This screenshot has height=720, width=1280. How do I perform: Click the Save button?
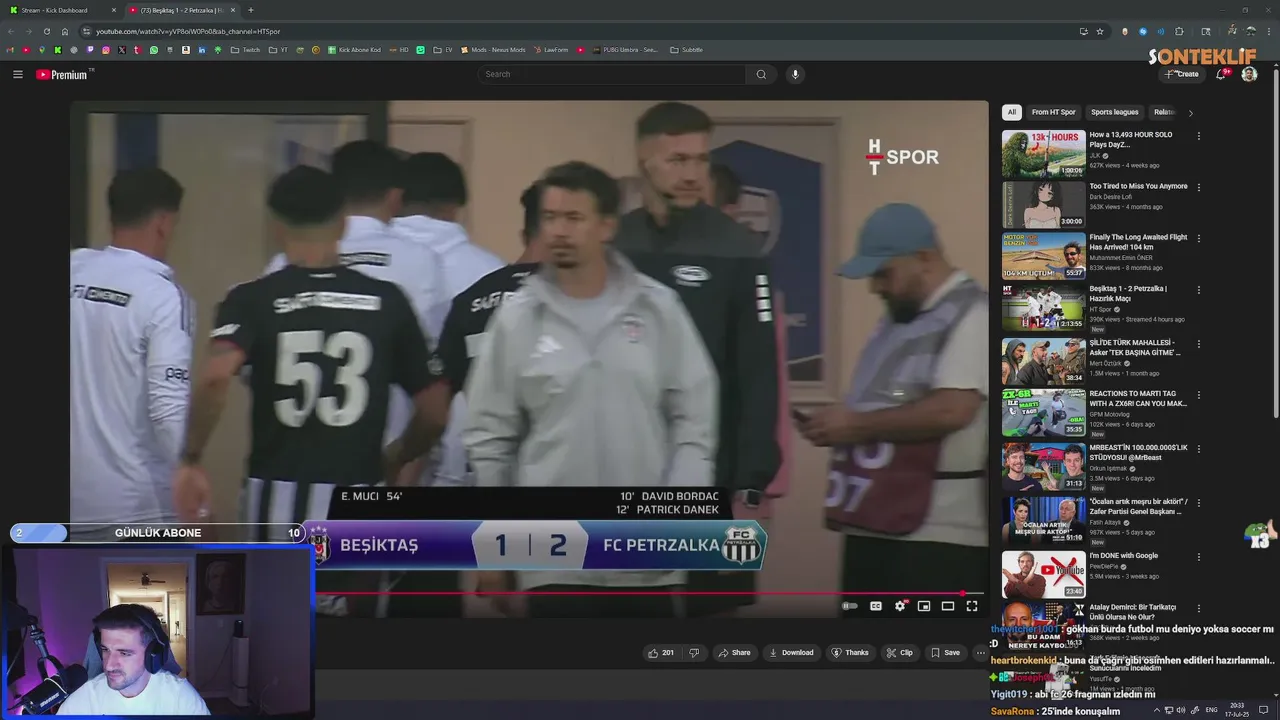click(945, 653)
